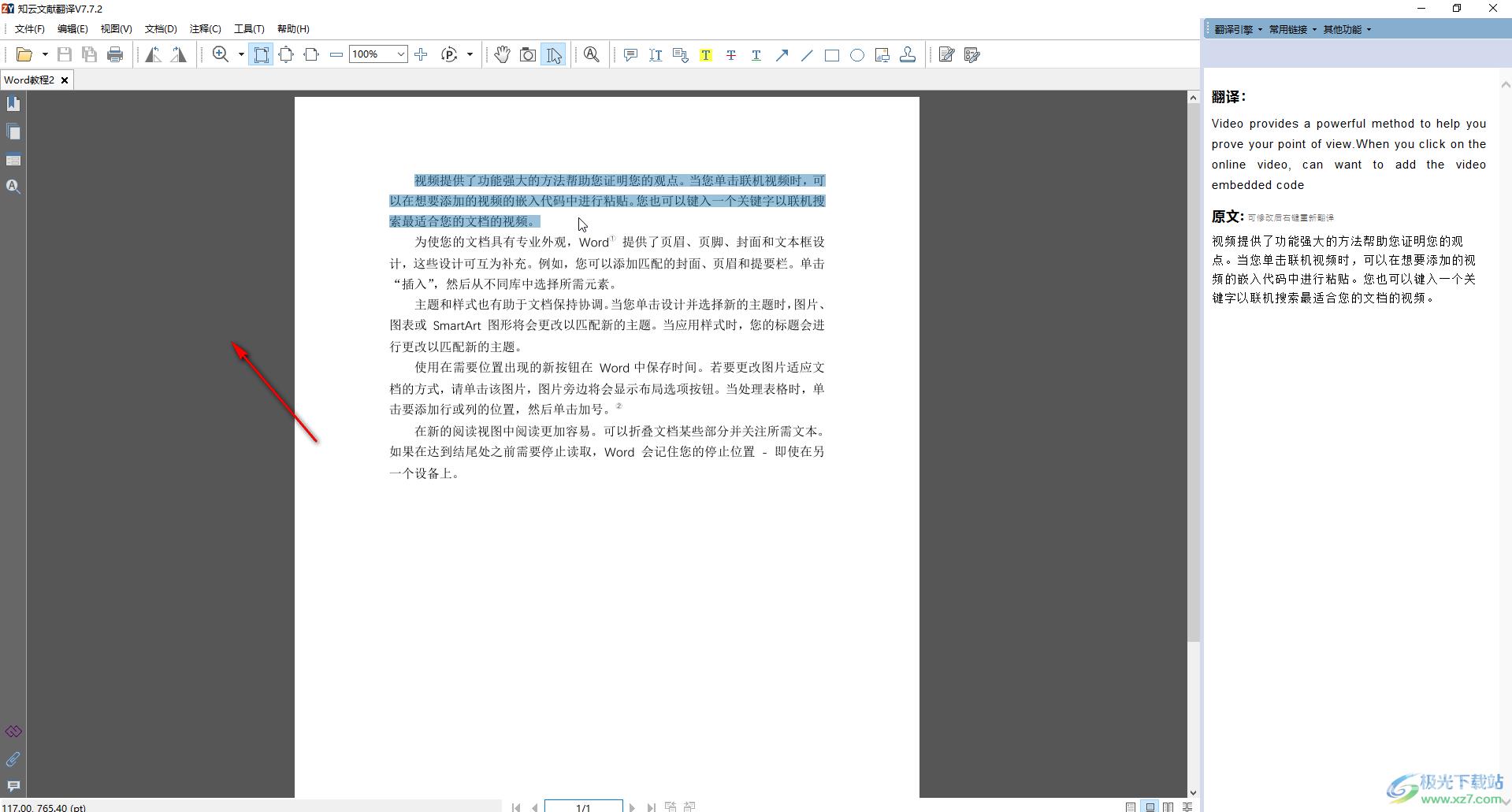Click the second edit form icon

tap(972, 54)
